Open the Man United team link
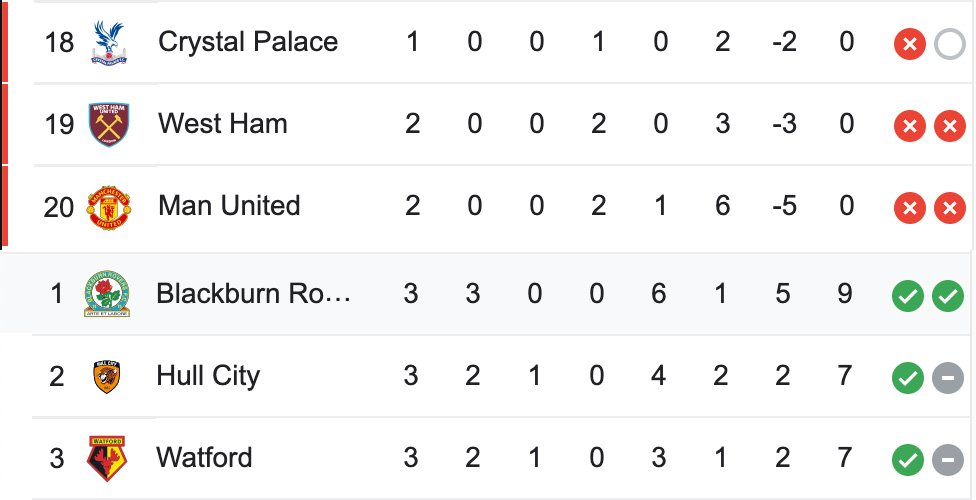The image size is (976, 500). point(229,206)
